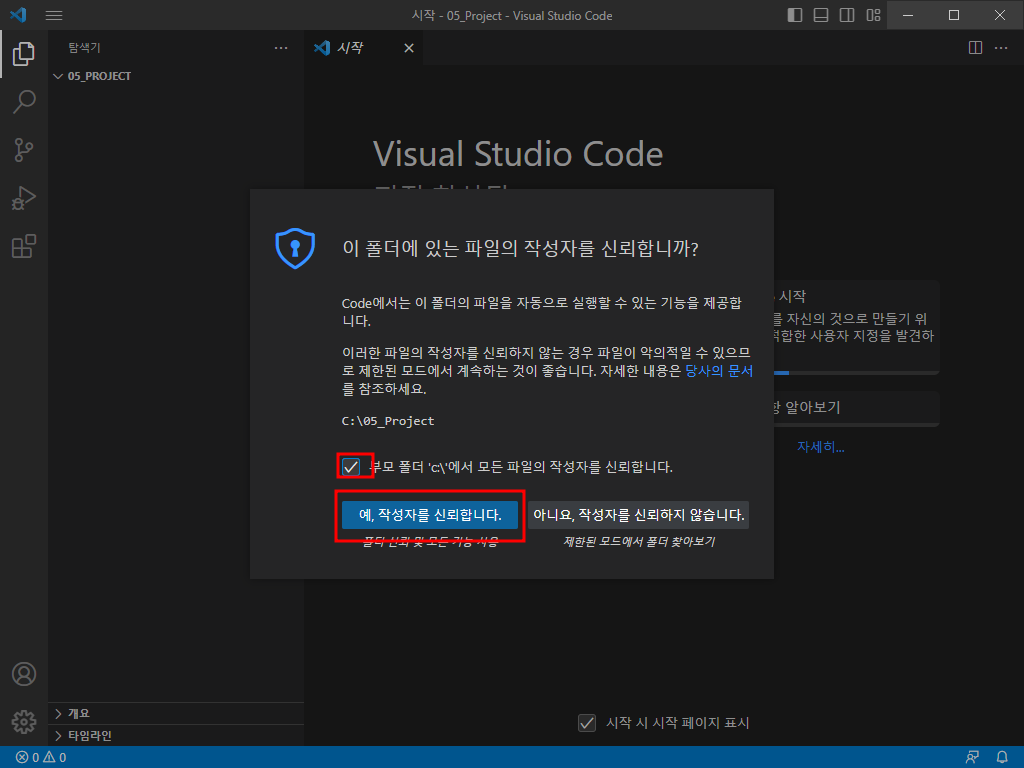Toggle trust parent folder 'c:\' checkbox
Screen dimensions: 1024x768
(351, 467)
